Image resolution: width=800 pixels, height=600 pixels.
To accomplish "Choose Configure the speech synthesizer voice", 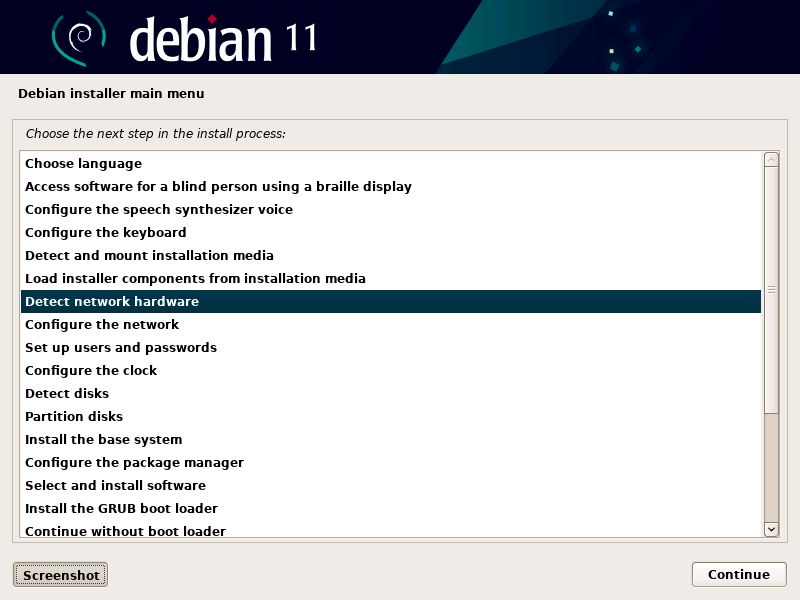I will click(x=391, y=209).
